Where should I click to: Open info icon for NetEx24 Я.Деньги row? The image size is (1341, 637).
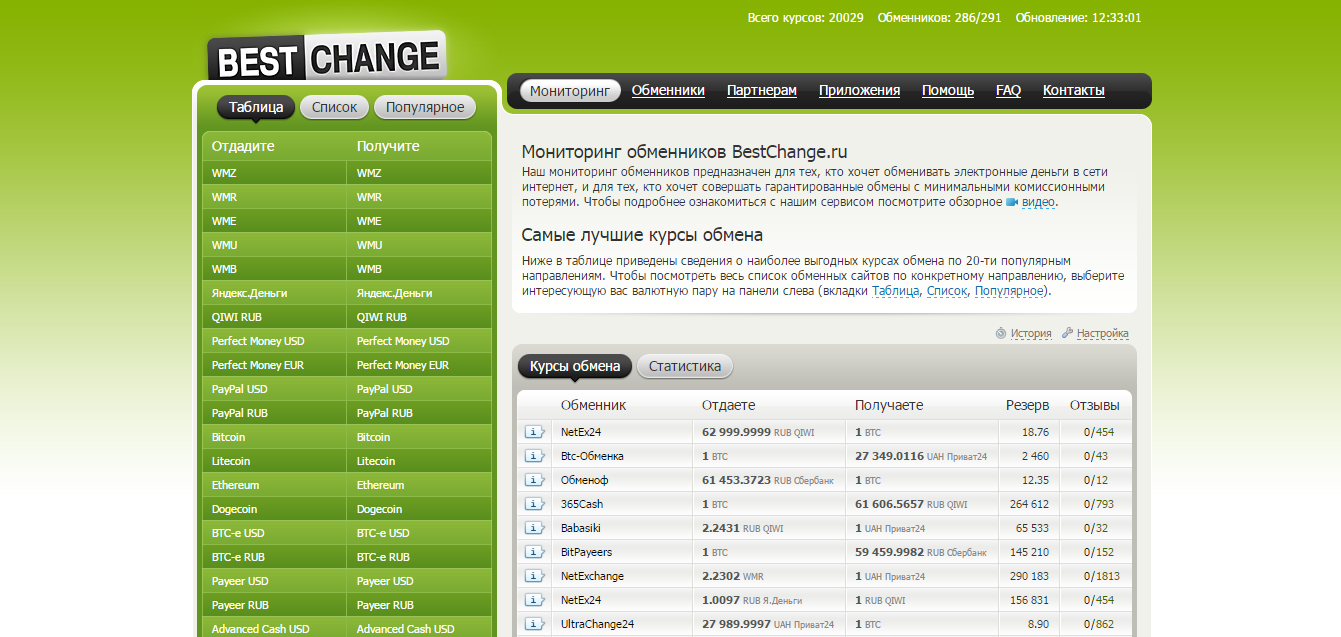pos(535,600)
